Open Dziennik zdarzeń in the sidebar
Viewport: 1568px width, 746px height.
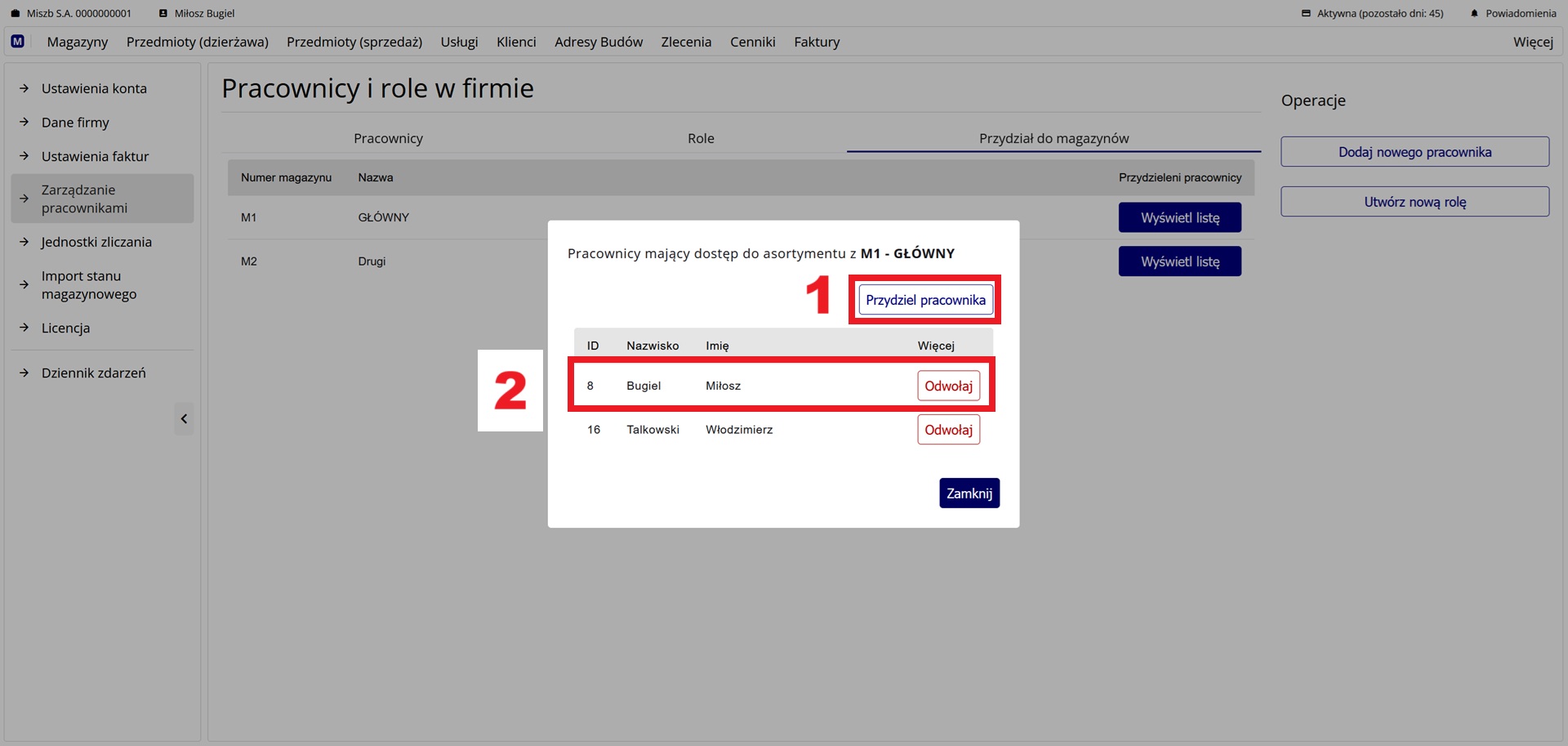(x=93, y=373)
